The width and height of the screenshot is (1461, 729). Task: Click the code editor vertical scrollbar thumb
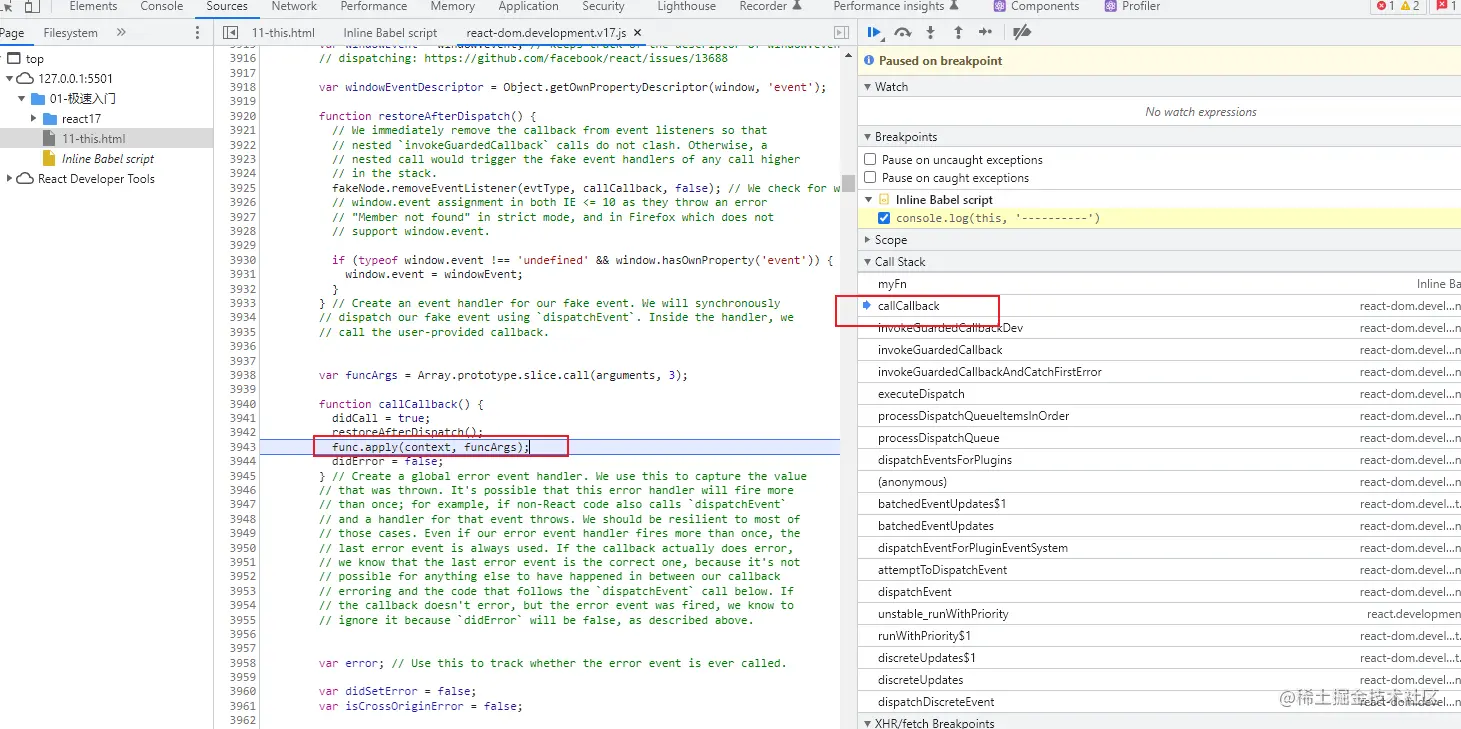pyautogui.click(x=848, y=183)
